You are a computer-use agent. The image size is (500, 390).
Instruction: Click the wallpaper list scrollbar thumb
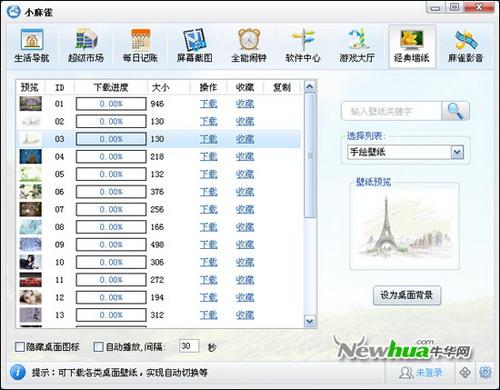[310, 156]
